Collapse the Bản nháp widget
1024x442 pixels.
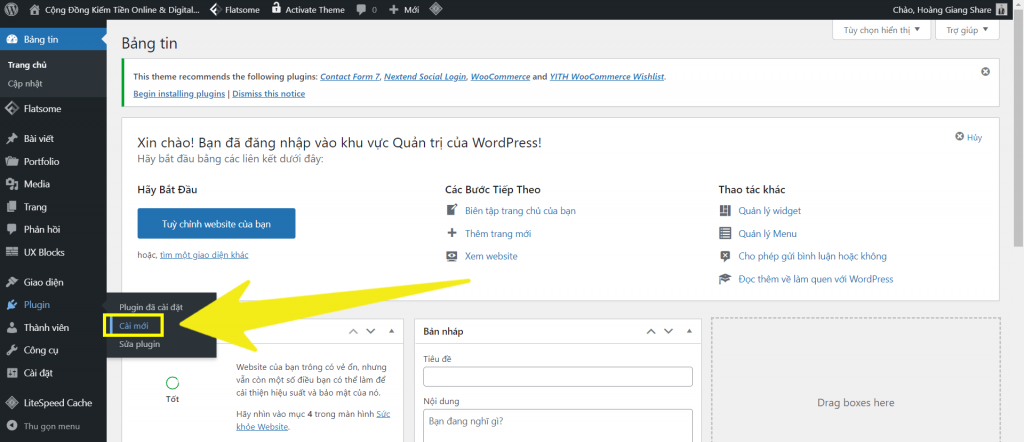689,331
